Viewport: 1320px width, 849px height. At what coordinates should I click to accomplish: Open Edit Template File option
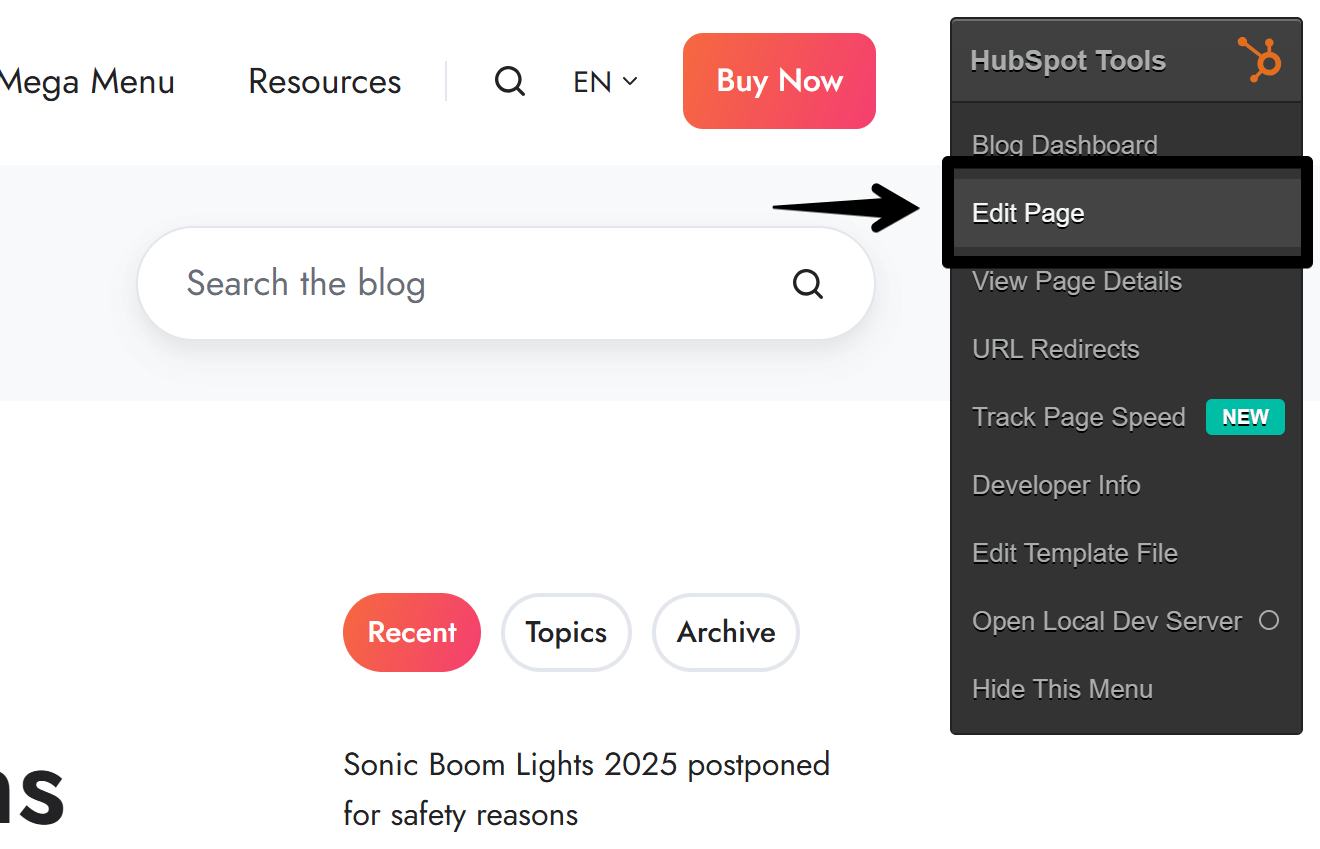pos(1074,553)
